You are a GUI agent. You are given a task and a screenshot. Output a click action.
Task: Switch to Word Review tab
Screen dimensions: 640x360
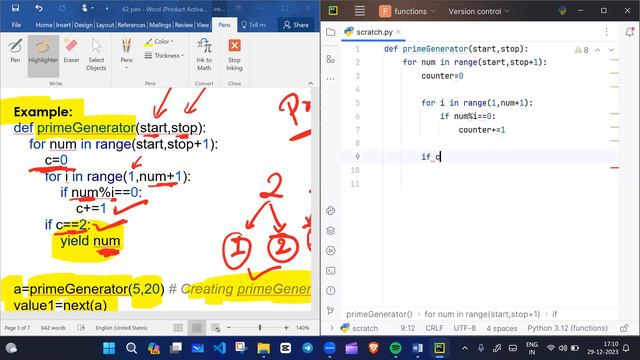184,25
